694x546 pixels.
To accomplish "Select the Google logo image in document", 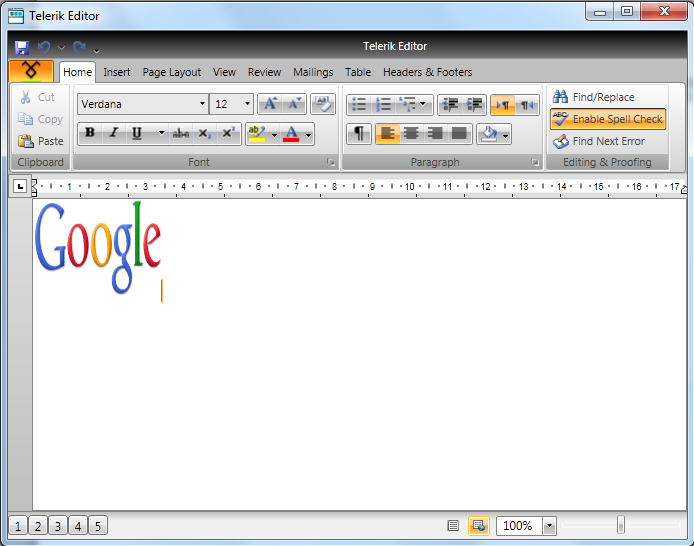I will click(98, 247).
